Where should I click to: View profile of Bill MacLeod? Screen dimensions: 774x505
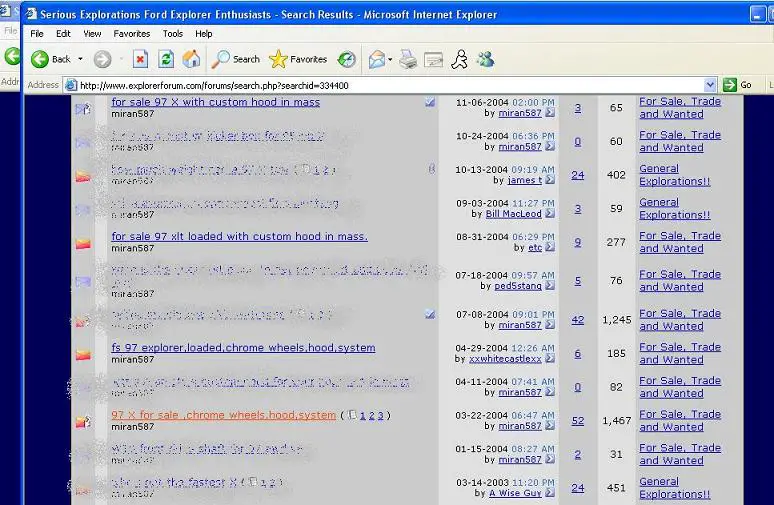coord(513,214)
